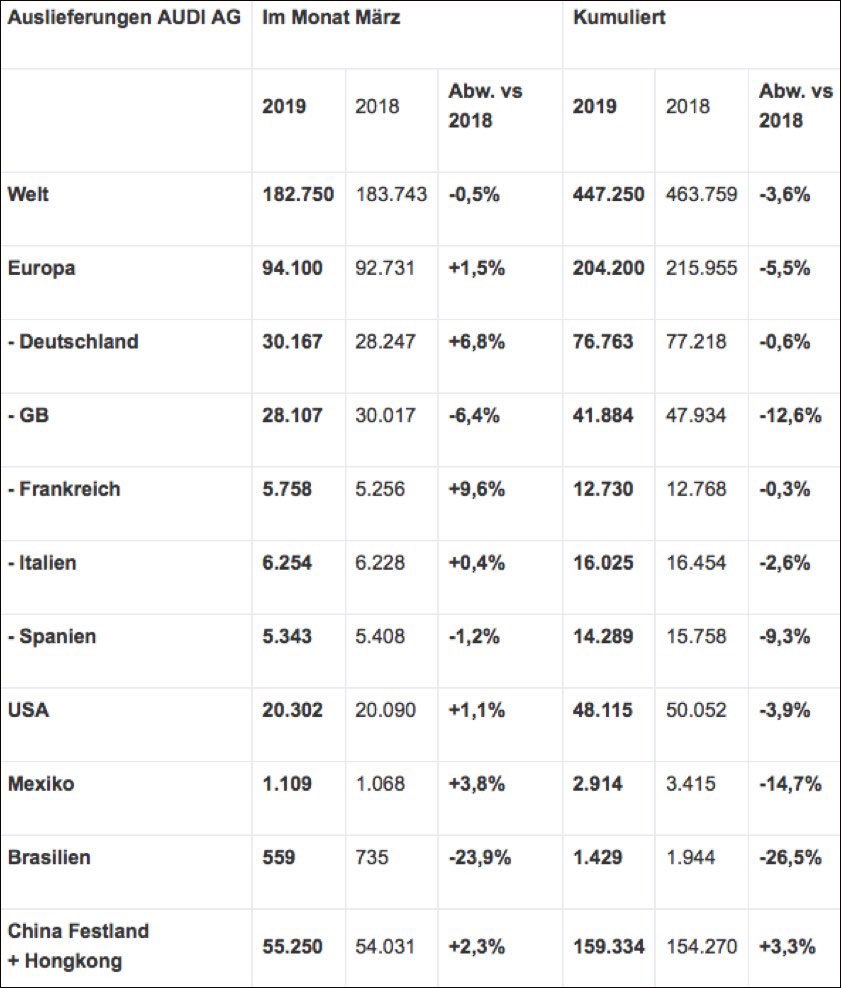The height and width of the screenshot is (988, 841).
Task: Click the 'USA' row label
Action: [x=28, y=711]
